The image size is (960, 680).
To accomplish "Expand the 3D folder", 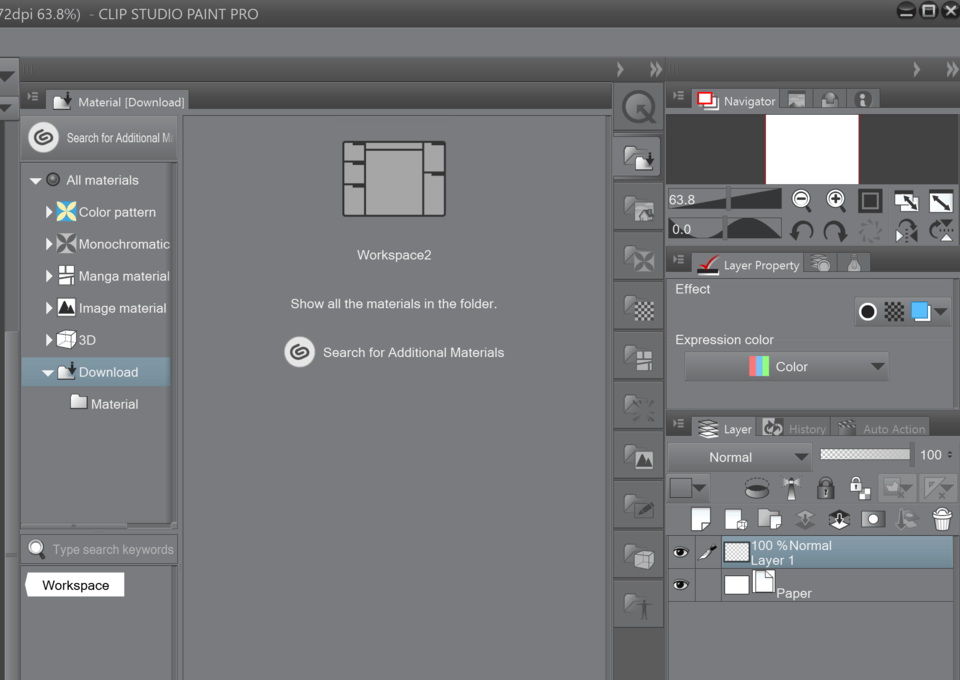I will click(49, 340).
